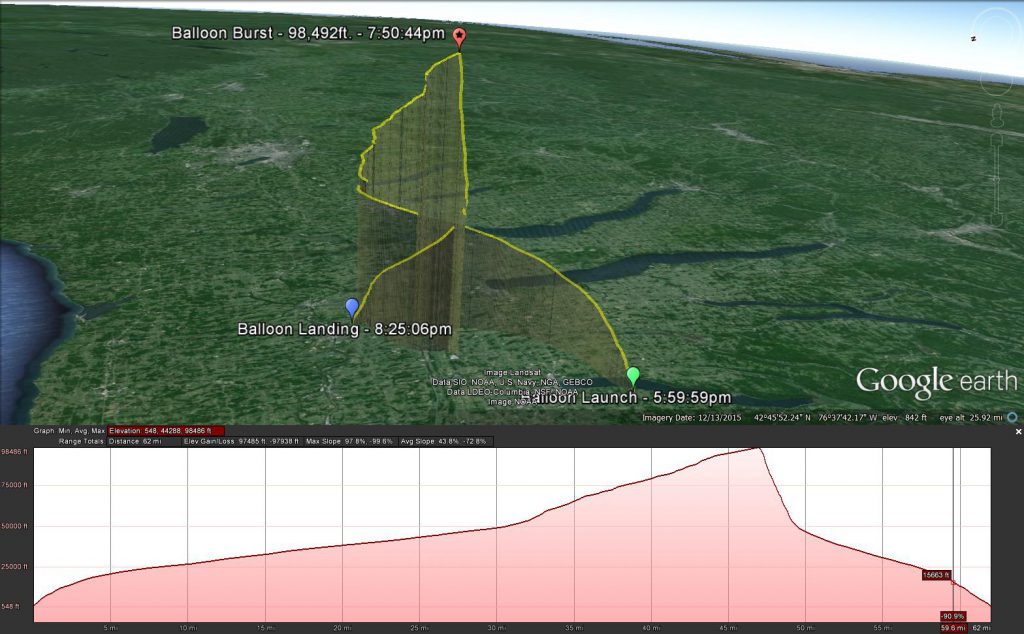The image size is (1024, 634).
Task: Click the elevation peak on the profile graph
Action: click(759, 449)
